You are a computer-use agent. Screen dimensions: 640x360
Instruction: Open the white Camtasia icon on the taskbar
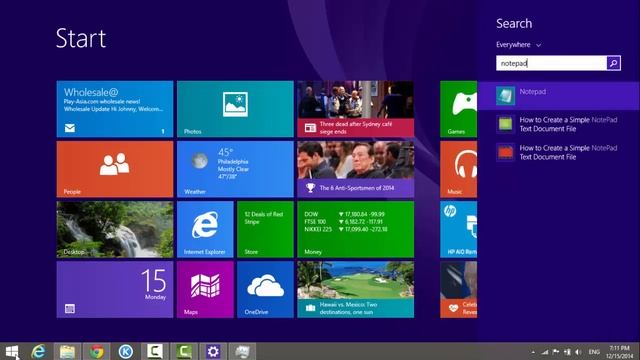pyautogui.click(x=155, y=351)
